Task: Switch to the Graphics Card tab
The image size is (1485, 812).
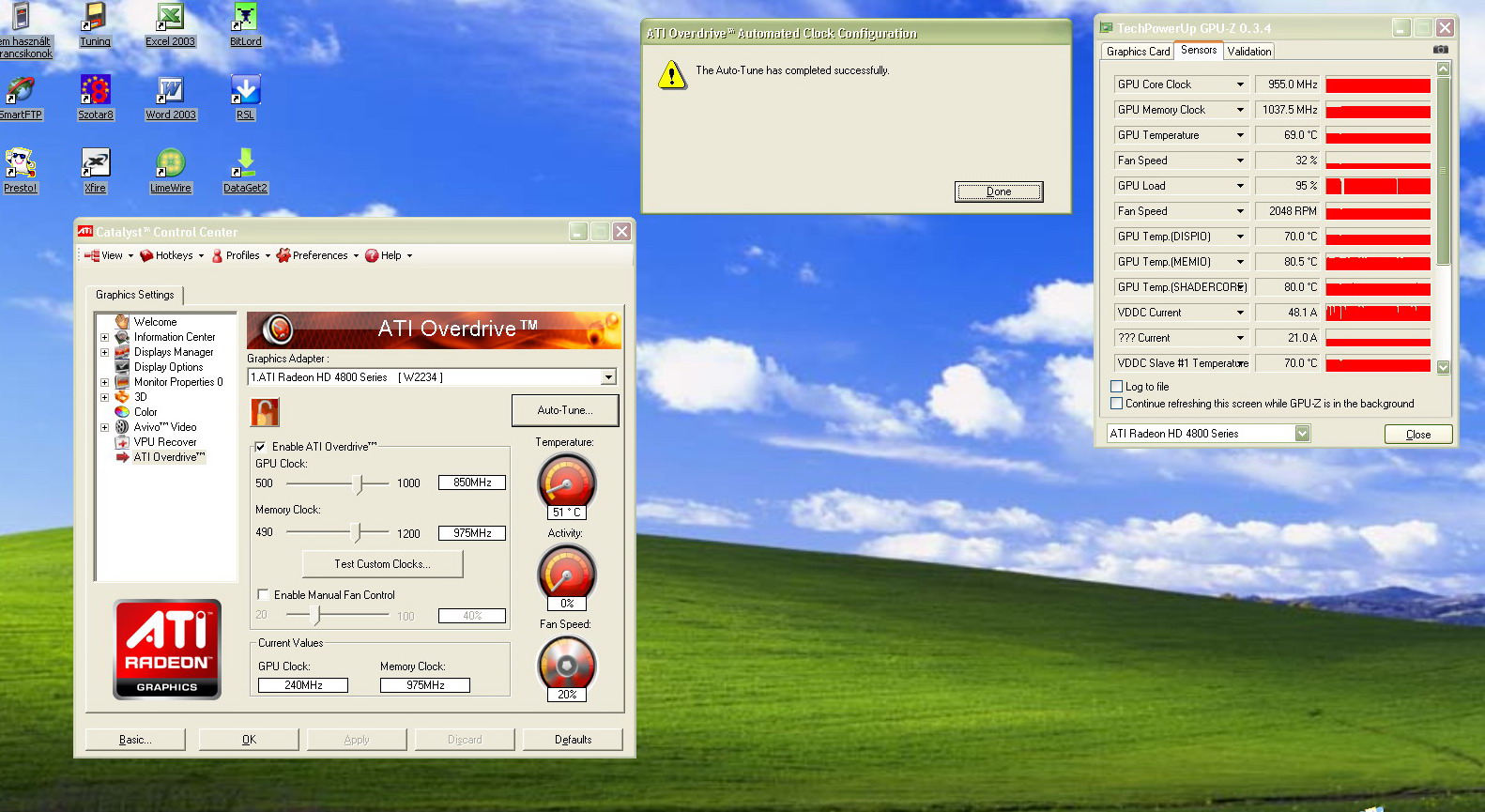Action: pyautogui.click(x=1138, y=52)
